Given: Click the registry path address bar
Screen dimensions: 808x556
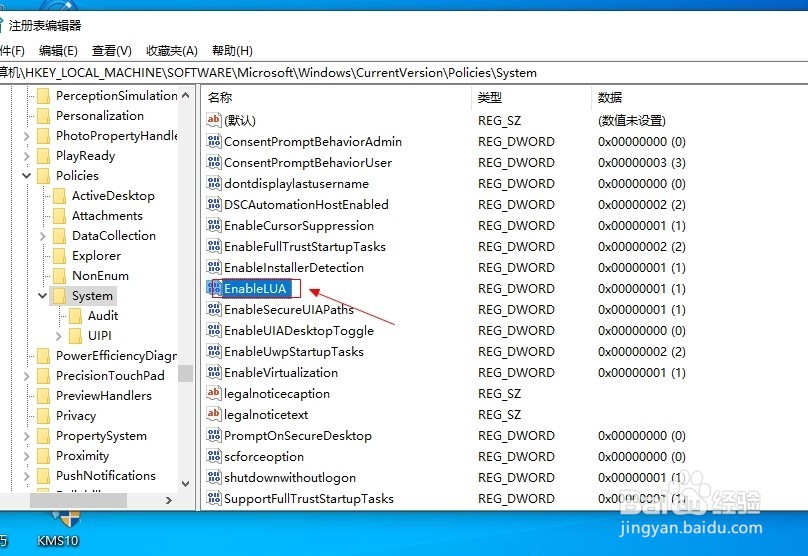Looking at the screenshot, I should 404,73.
